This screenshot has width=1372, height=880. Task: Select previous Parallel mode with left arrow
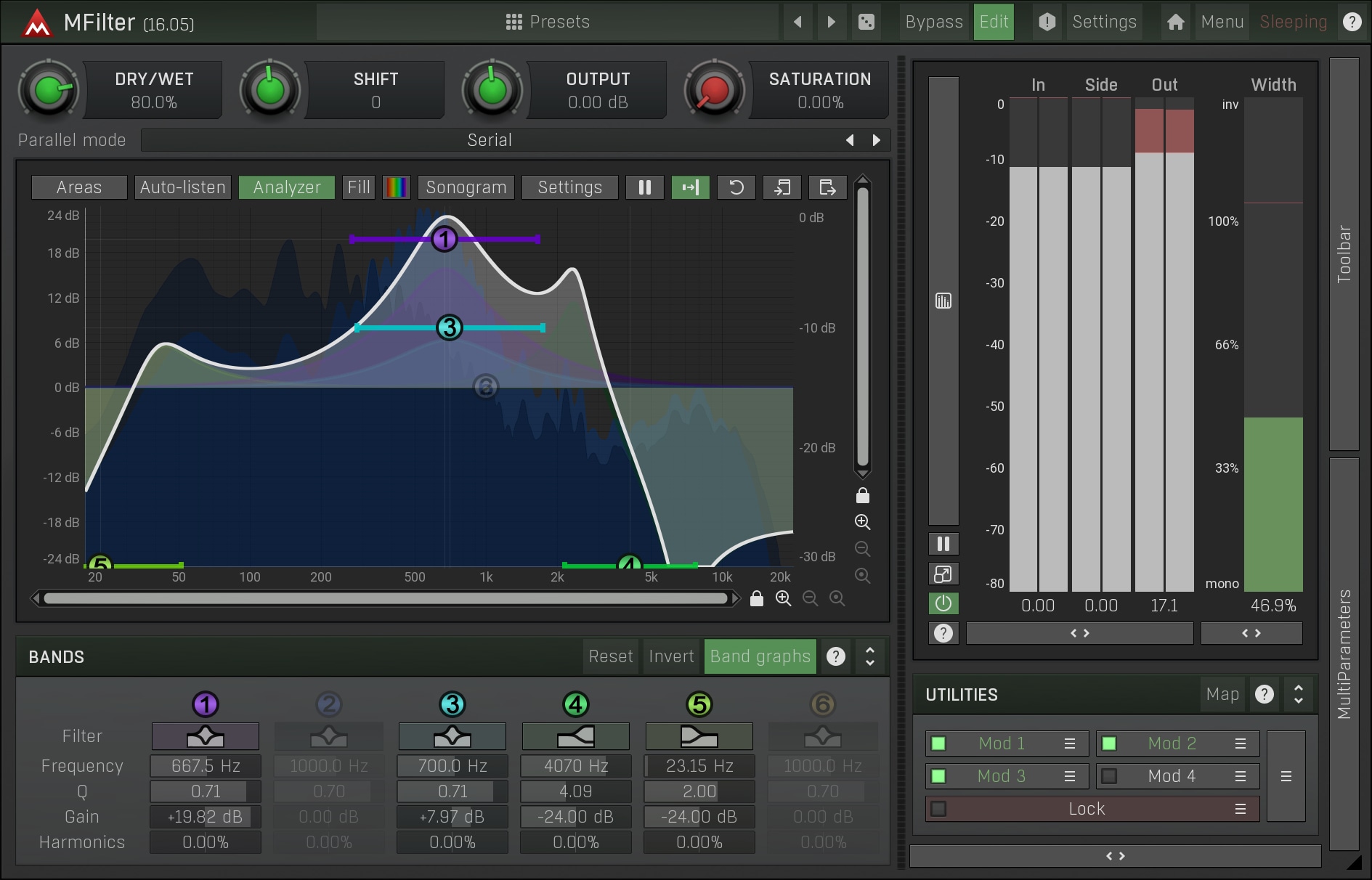(850, 140)
